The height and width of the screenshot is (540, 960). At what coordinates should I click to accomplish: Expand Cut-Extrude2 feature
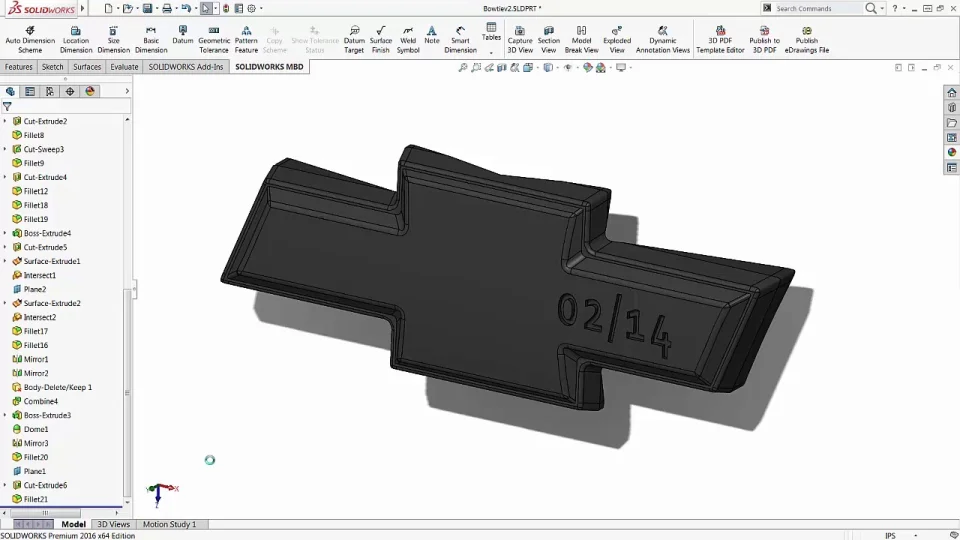[x=5, y=121]
